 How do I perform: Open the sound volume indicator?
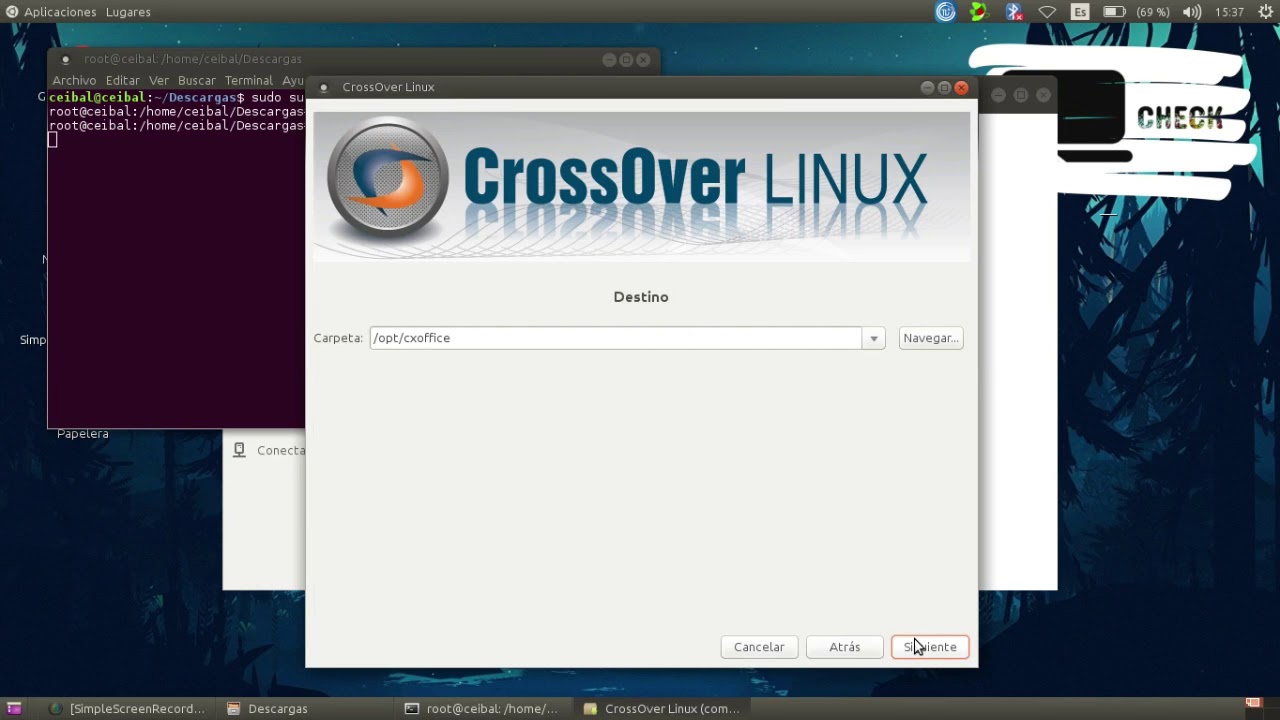[x=1192, y=12]
